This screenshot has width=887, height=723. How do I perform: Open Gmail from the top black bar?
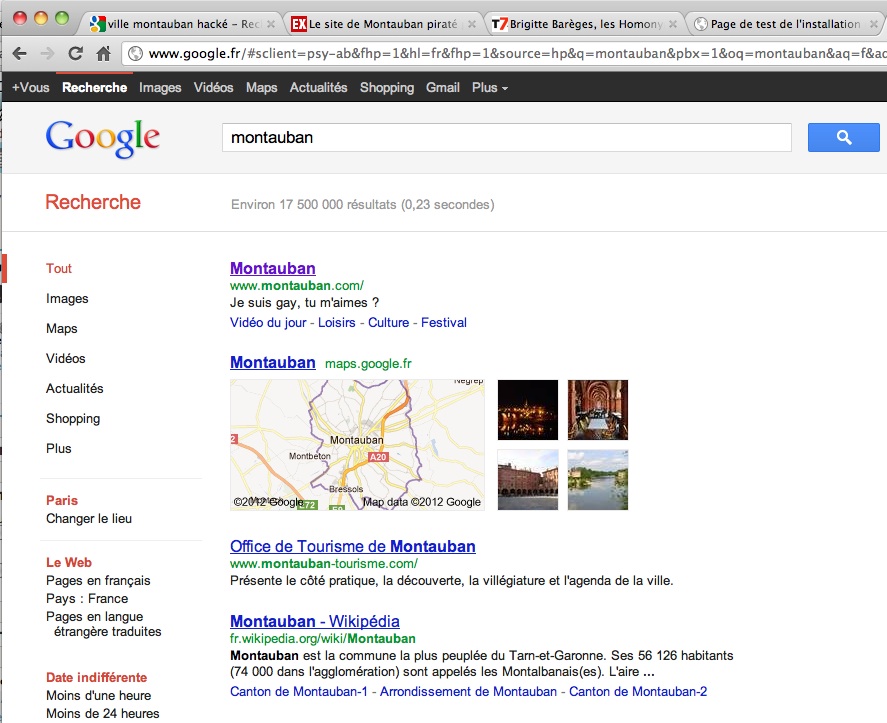point(442,88)
